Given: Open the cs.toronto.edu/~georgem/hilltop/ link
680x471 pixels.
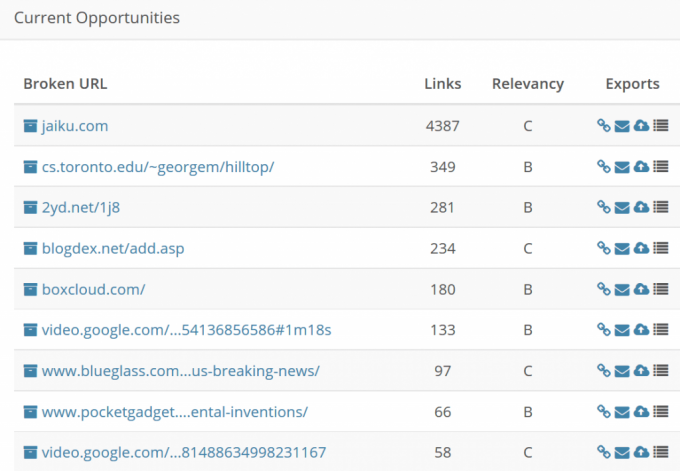Looking at the screenshot, I should (158, 167).
